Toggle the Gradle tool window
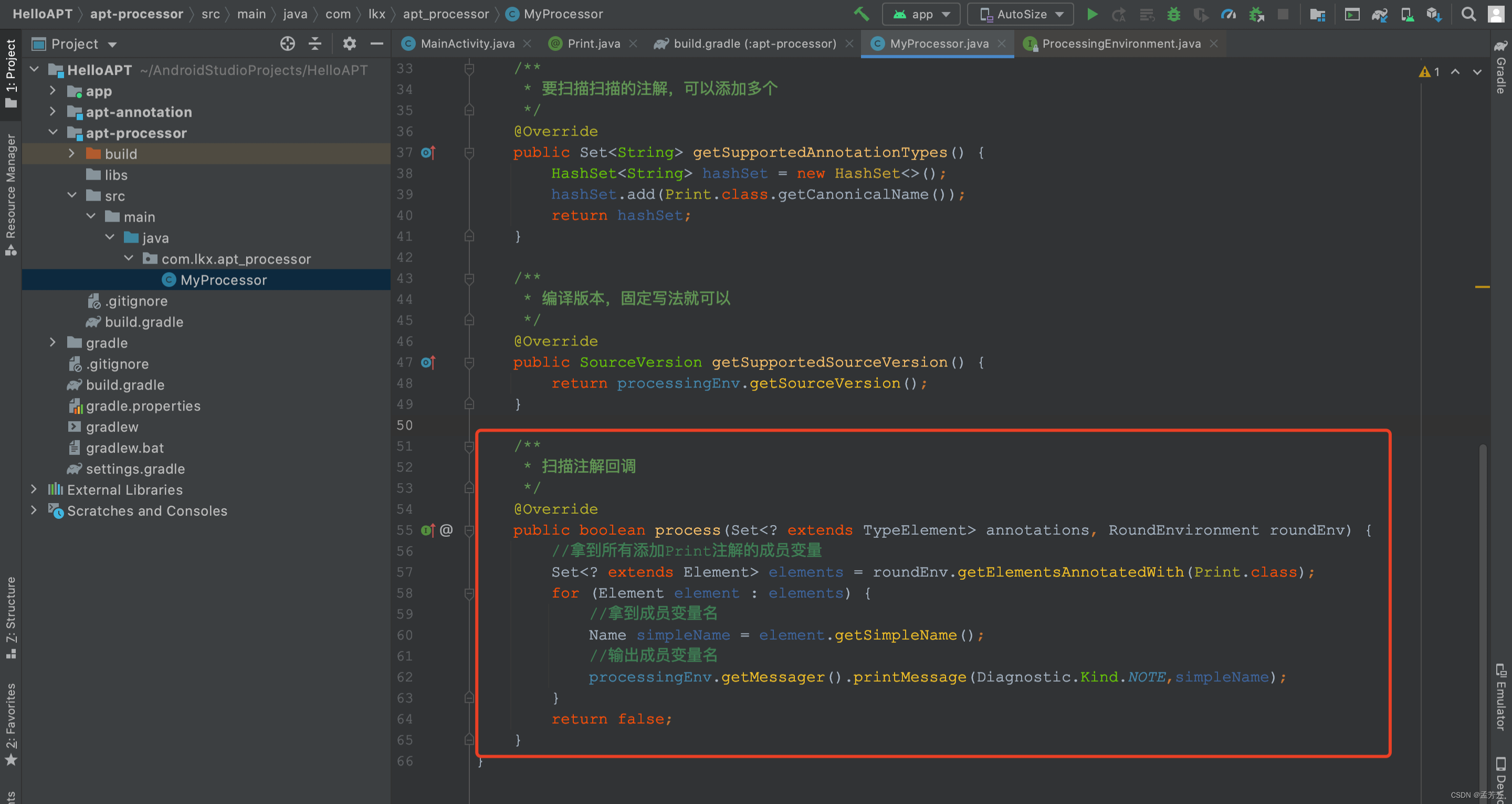1512x804 pixels. tap(1501, 67)
